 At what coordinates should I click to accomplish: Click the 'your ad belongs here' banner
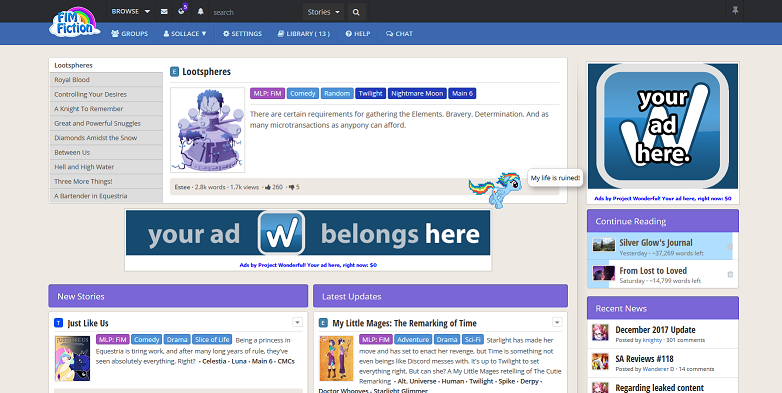(x=308, y=233)
